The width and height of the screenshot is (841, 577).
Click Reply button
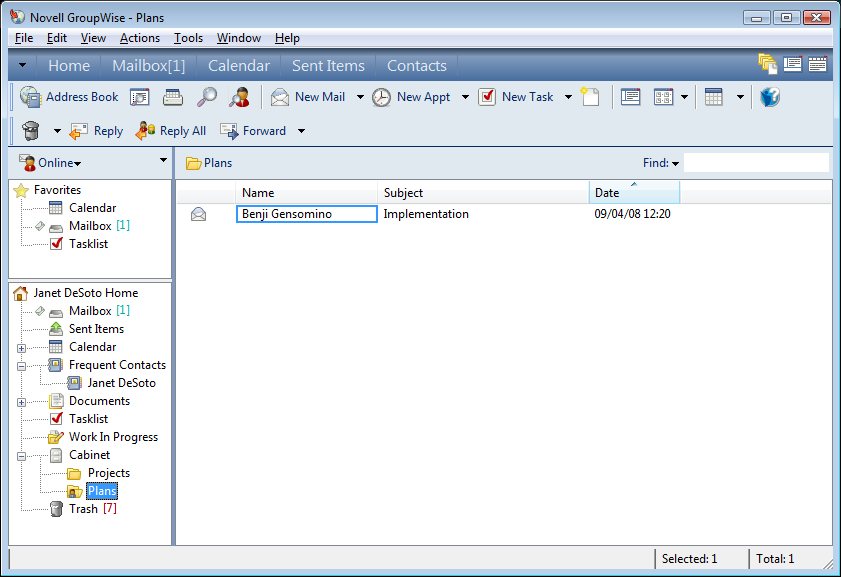coord(97,131)
